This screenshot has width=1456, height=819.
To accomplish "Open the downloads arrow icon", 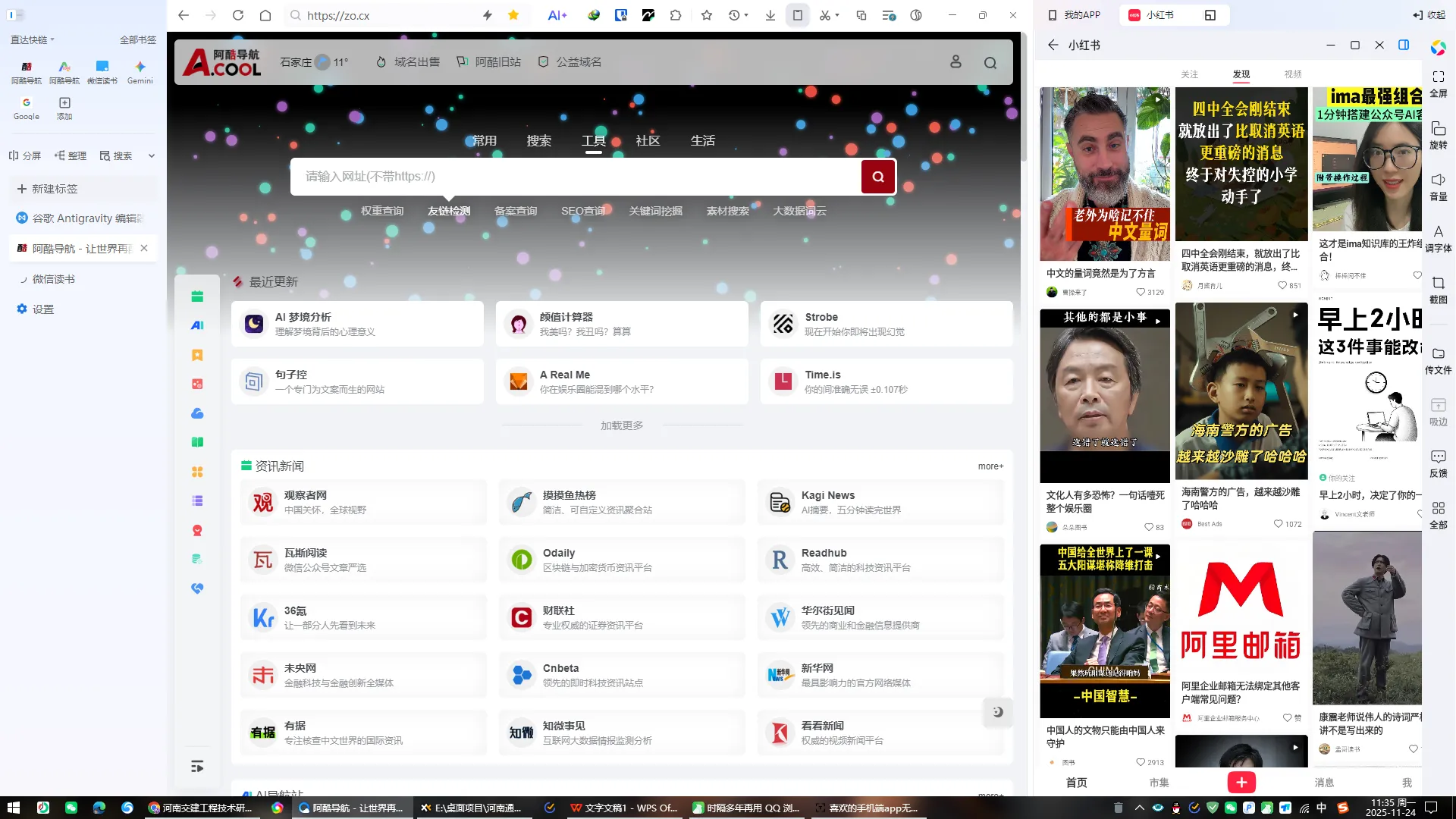I will [x=770, y=15].
